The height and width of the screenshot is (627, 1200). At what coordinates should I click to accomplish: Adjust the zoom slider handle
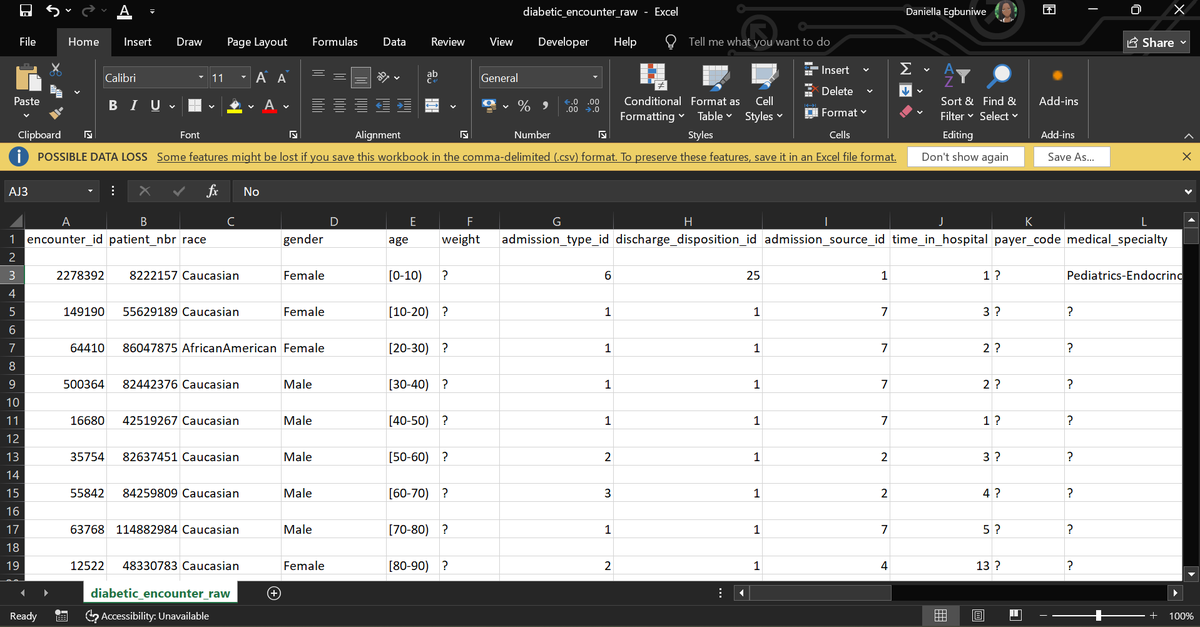1098,616
